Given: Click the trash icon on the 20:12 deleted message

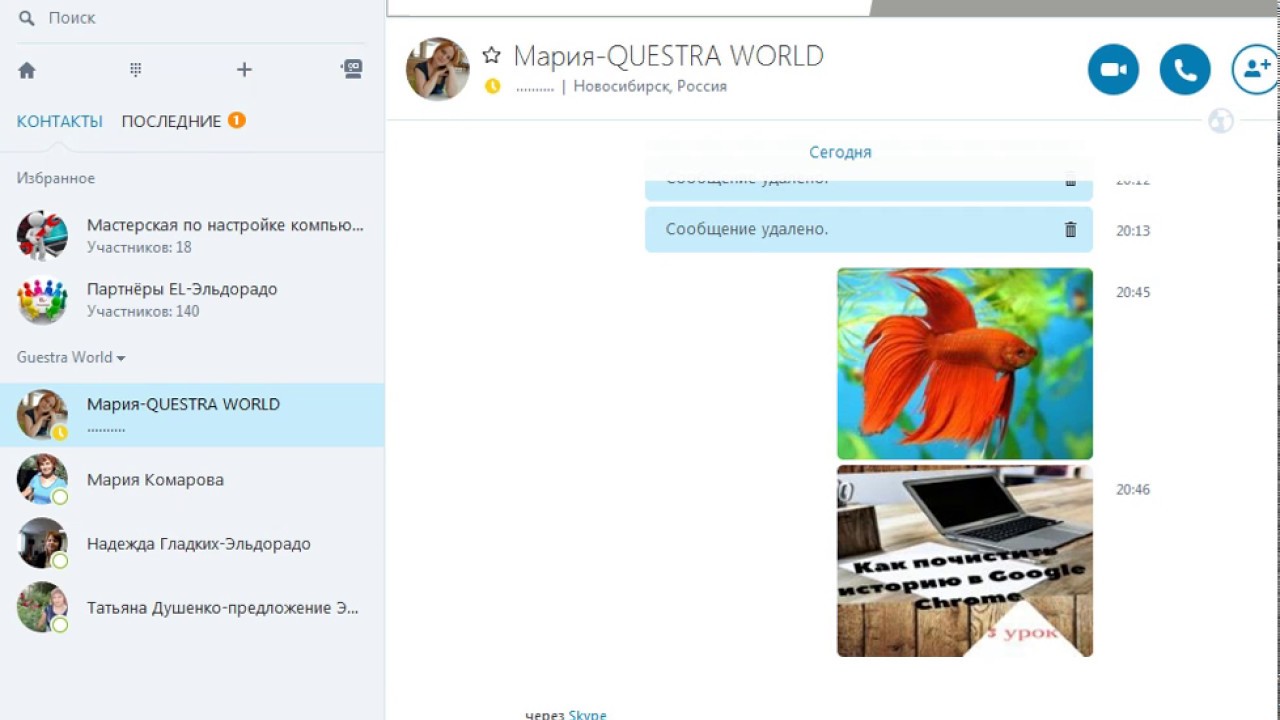Looking at the screenshot, I should pos(1070,181).
